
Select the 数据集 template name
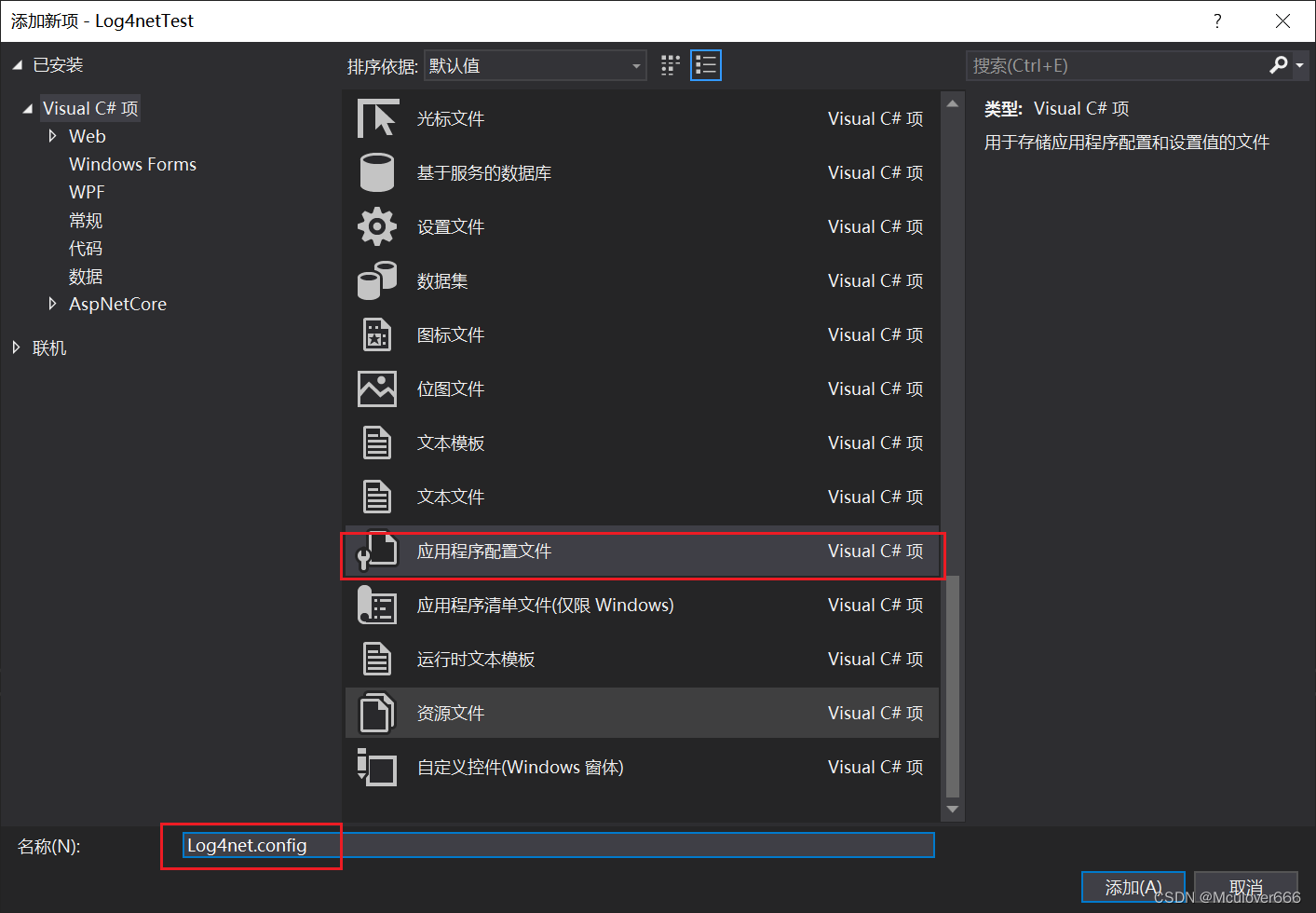tap(442, 280)
